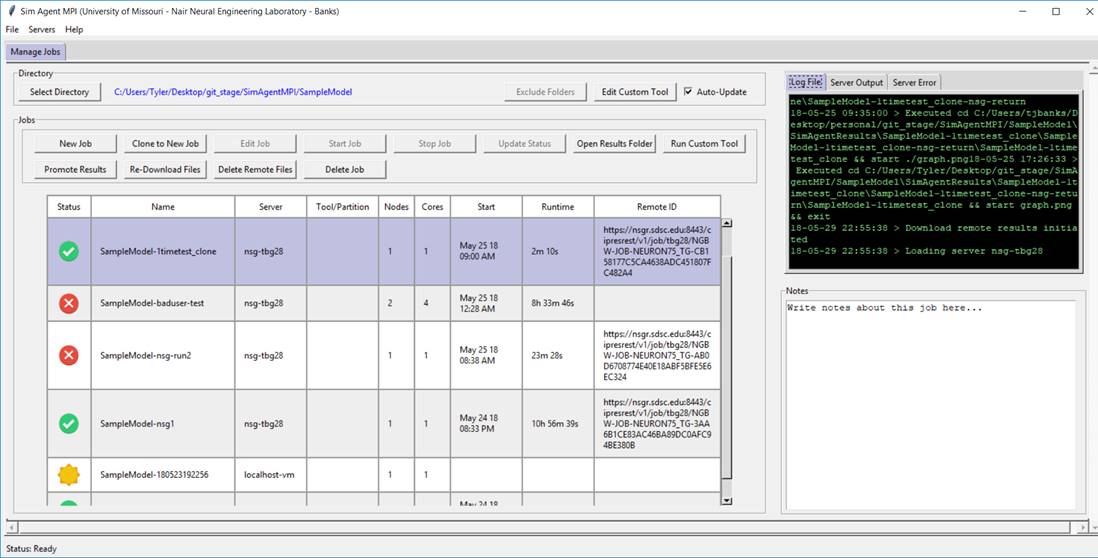Click the Run Custom Tool button
Viewport: 1098px width, 558px height.
click(x=704, y=144)
